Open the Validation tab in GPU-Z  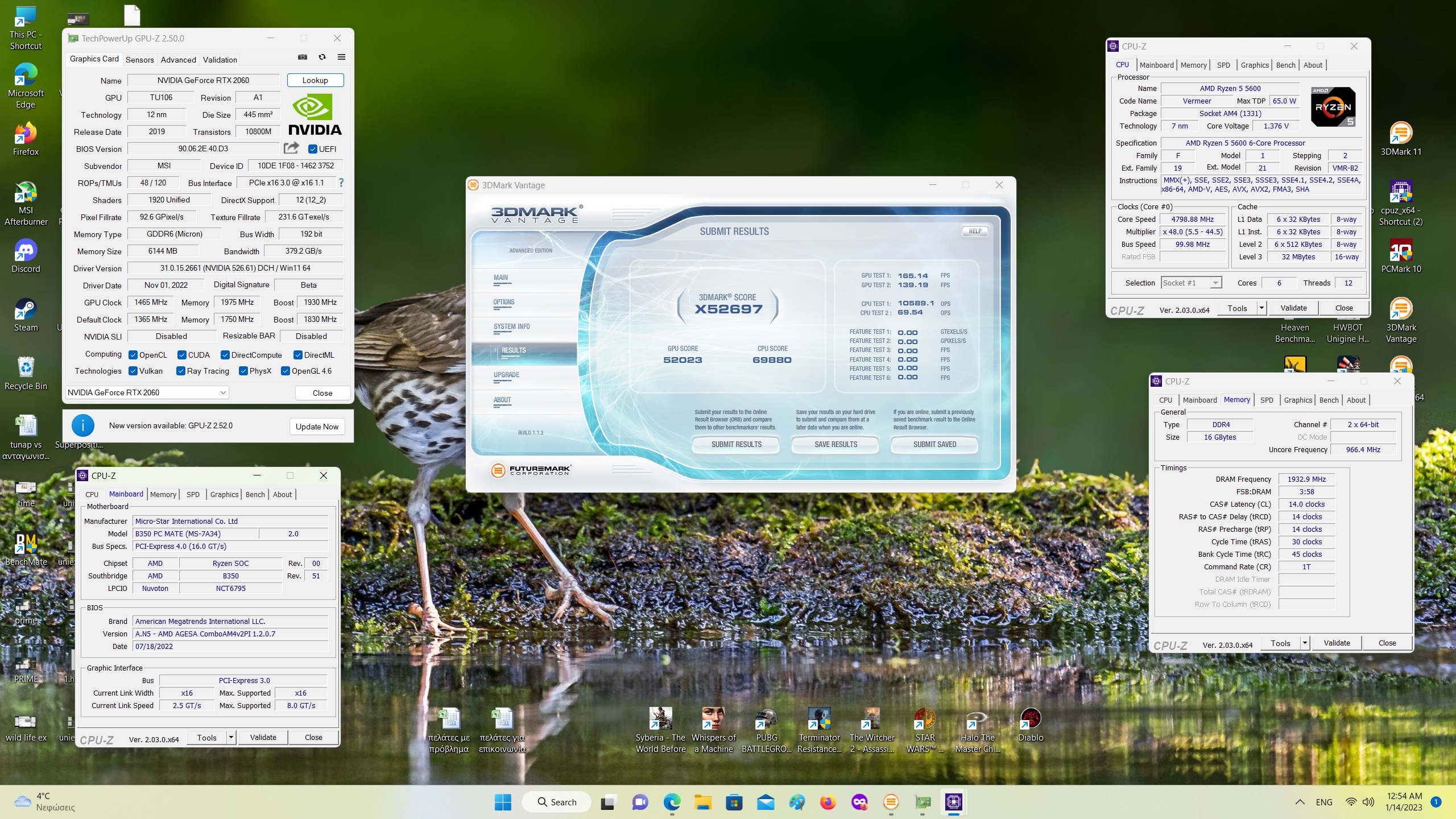220,60
